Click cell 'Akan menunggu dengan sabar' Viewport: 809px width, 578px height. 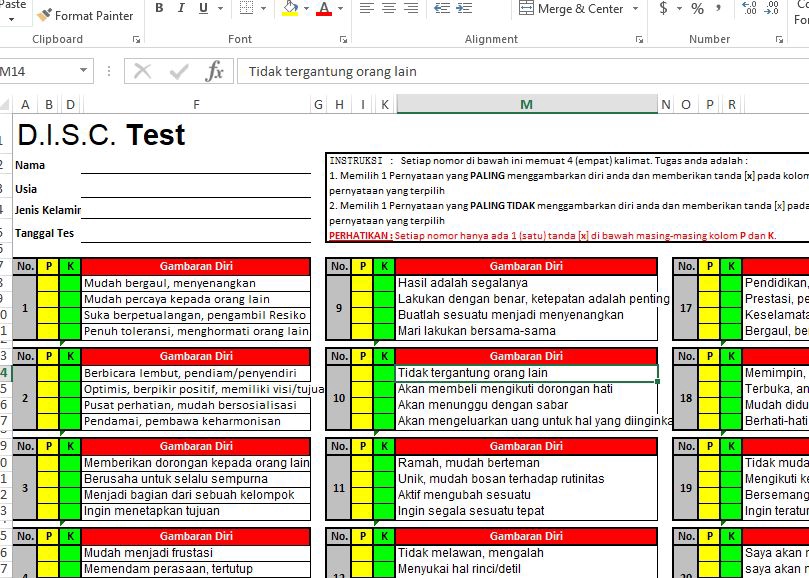[x=526, y=405]
